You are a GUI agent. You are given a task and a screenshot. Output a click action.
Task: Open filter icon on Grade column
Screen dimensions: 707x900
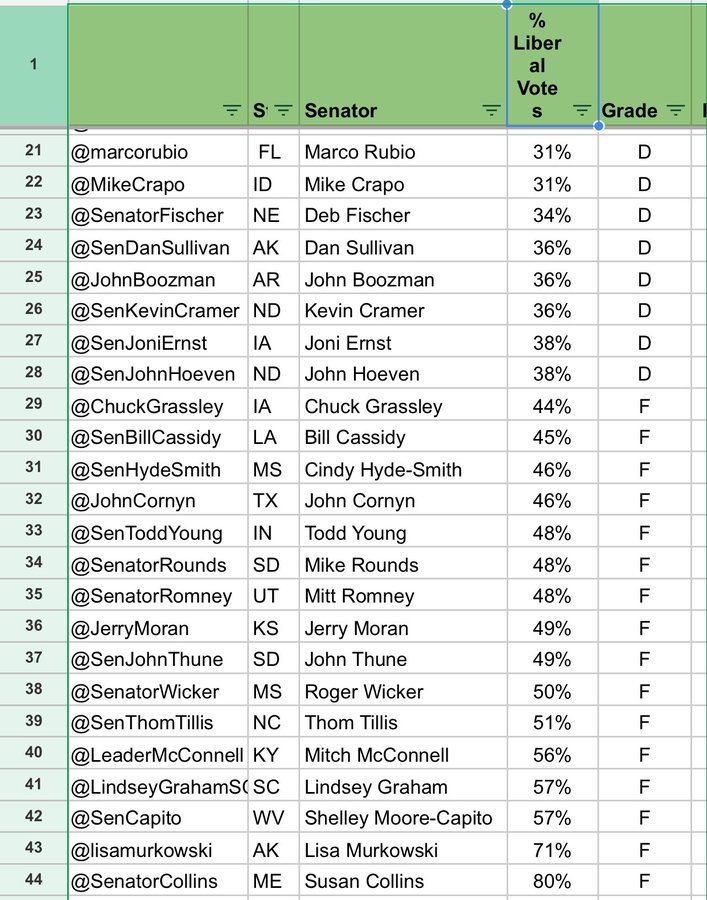point(675,111)
